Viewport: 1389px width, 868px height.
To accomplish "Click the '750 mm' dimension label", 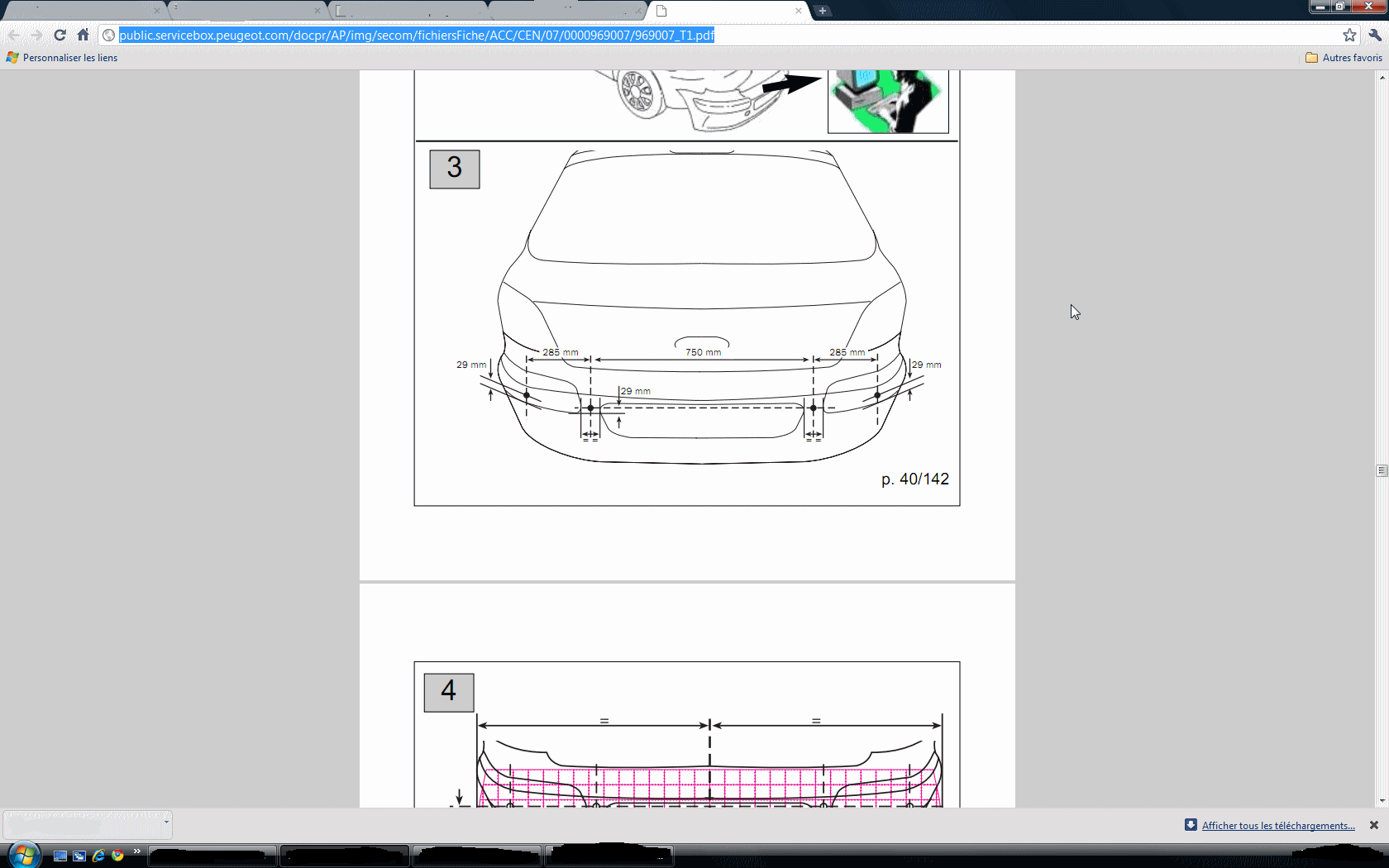I will coord(703,352).
